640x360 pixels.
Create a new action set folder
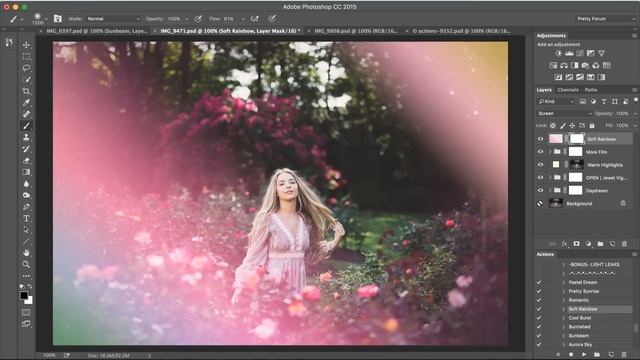(x=597, y=354)
